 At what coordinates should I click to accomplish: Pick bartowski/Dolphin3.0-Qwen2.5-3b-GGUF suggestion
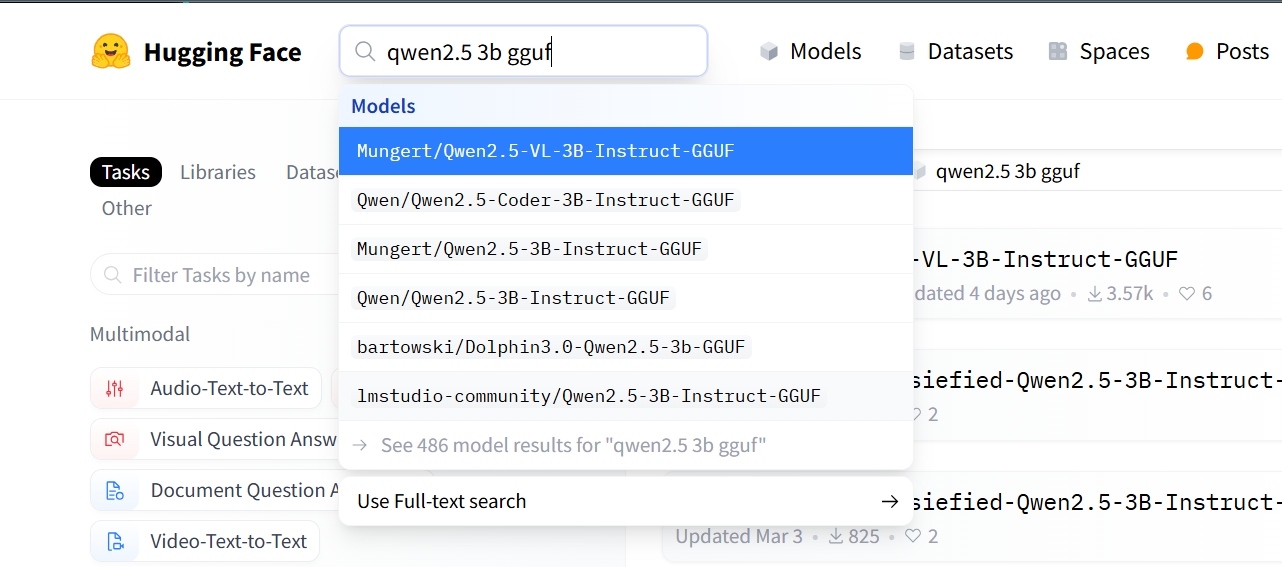551,348
